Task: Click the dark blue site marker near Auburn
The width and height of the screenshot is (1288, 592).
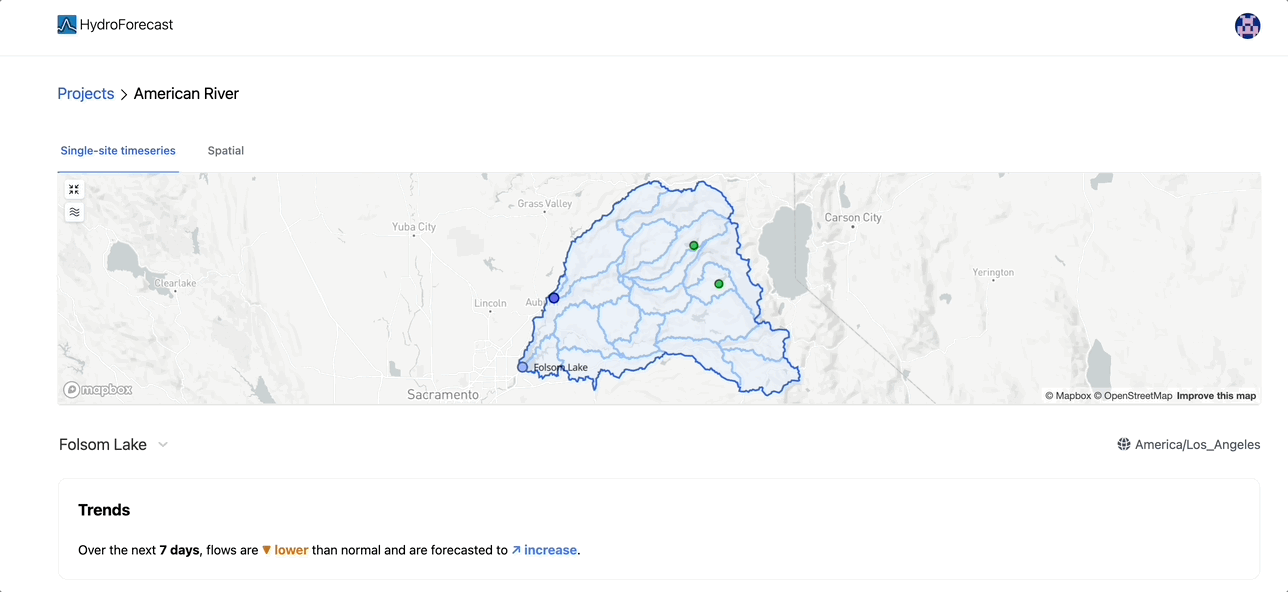Action: click(x=554, y=298)
